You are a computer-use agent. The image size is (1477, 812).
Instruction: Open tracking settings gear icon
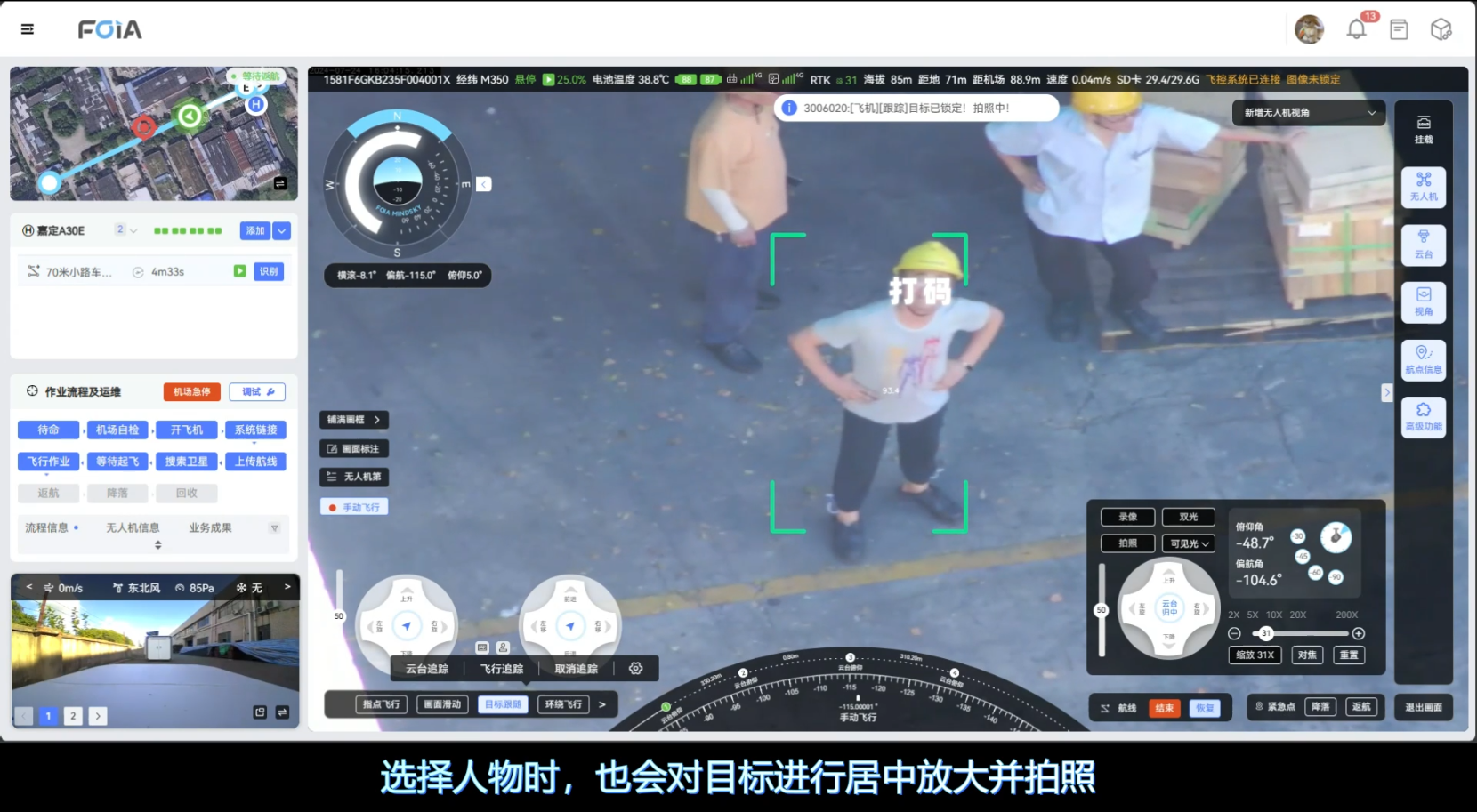[x=635, y=669]
